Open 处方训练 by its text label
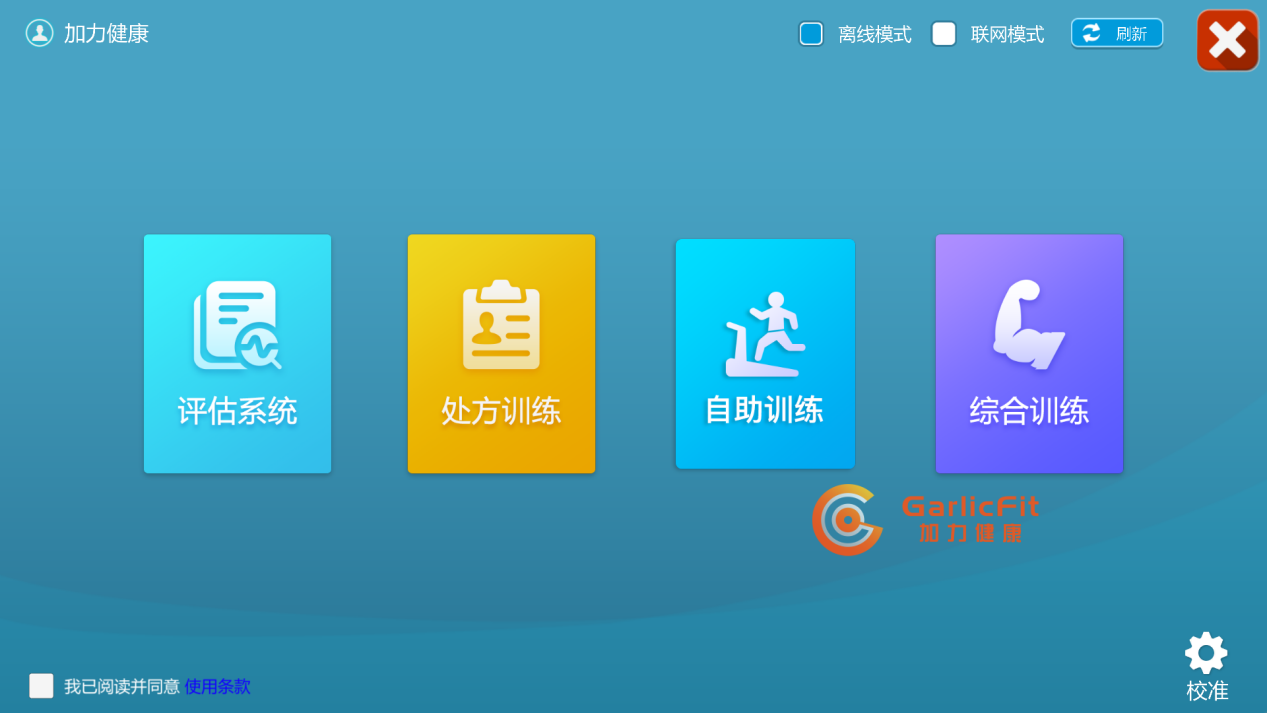The height and width of the screenshot is (713, 1267). (501, 411)
